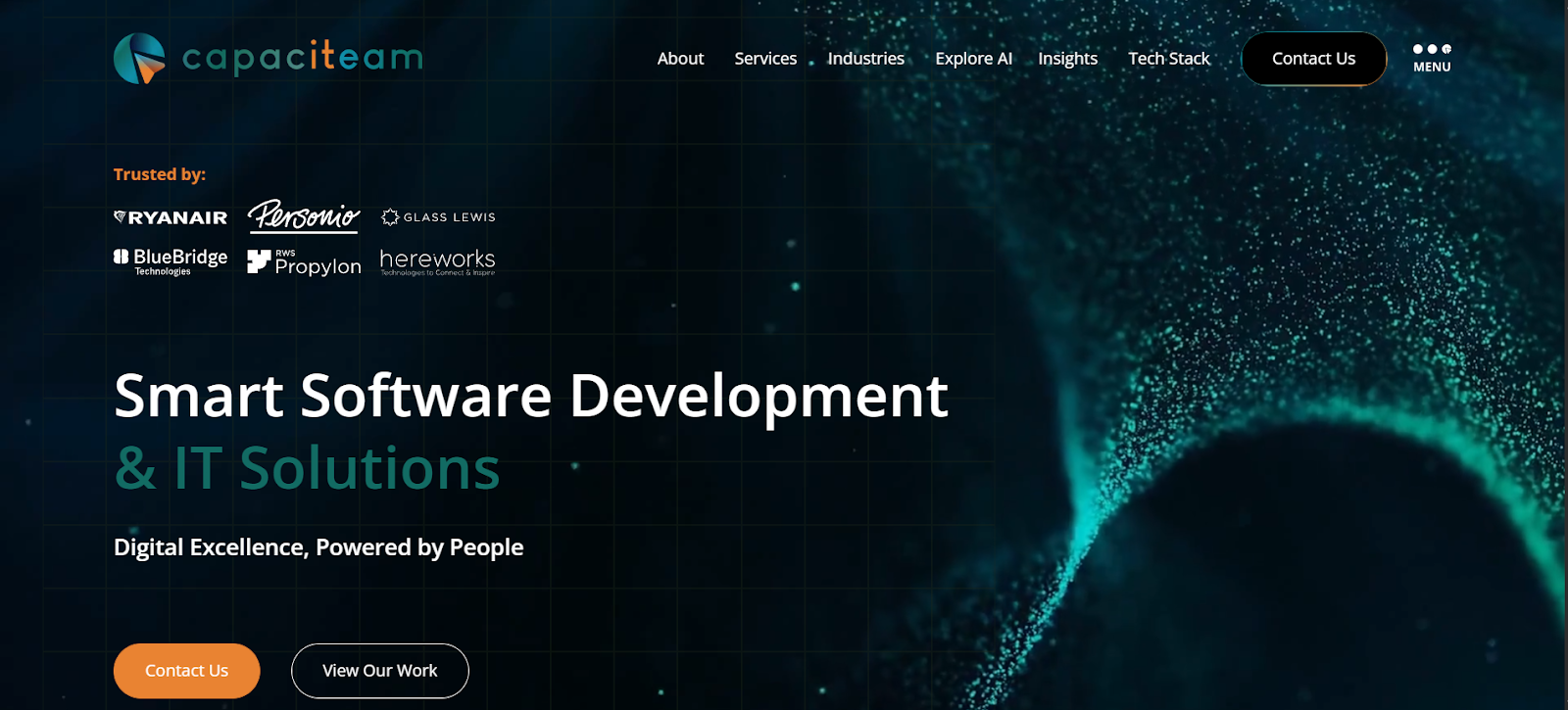Open the About menu item
Image resolution: width=1568 pixels, height=710 pixels.
680,59
